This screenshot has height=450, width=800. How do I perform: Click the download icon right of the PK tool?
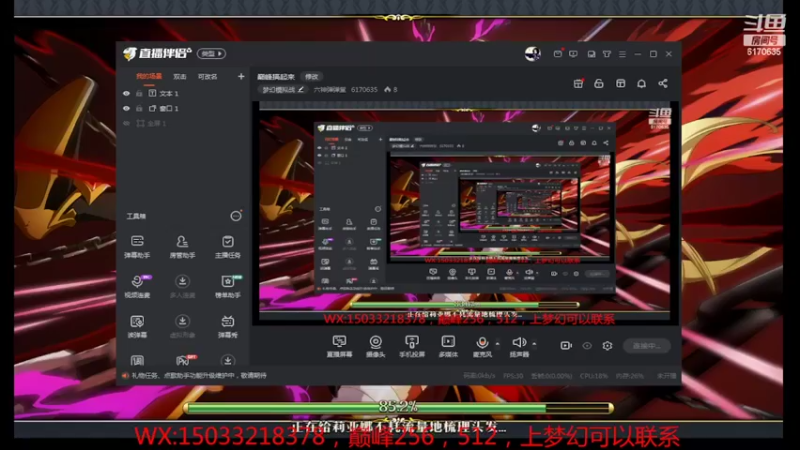coord(228,360)
